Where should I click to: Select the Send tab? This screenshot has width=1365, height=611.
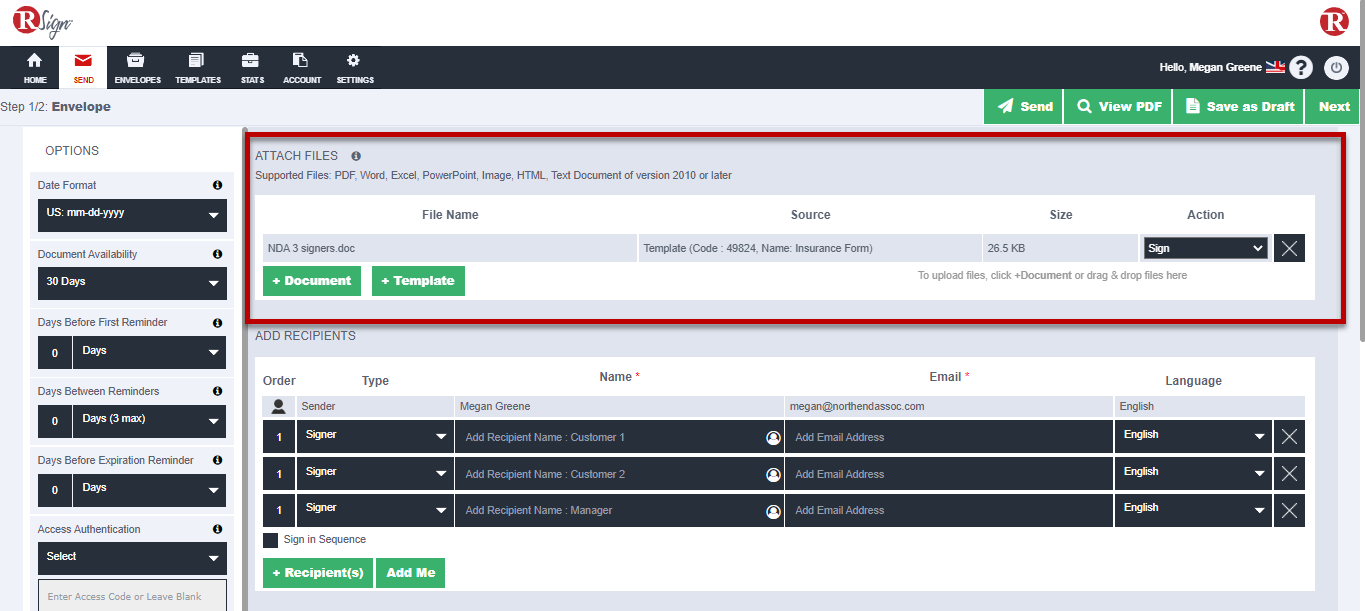pyautogui.click(x=83, y=67)
